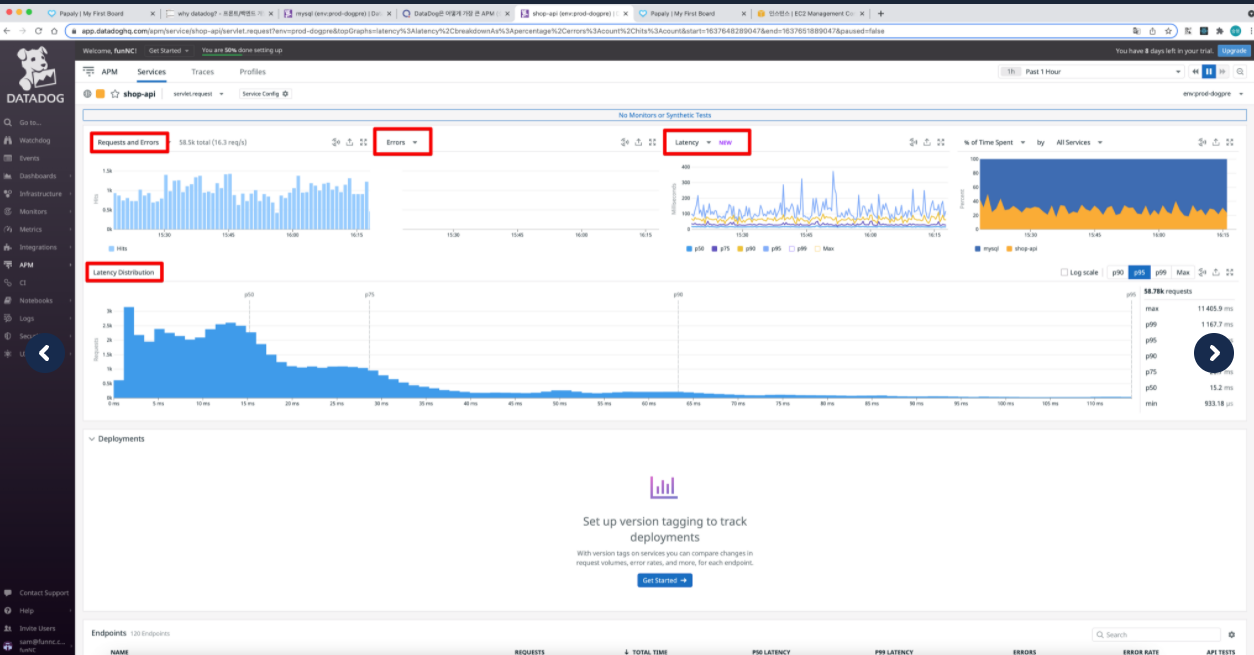Viewport: 1254px width, 655px height.
Task: Fullscreen the Latency Distribution graph
Action: [1229, 272]
